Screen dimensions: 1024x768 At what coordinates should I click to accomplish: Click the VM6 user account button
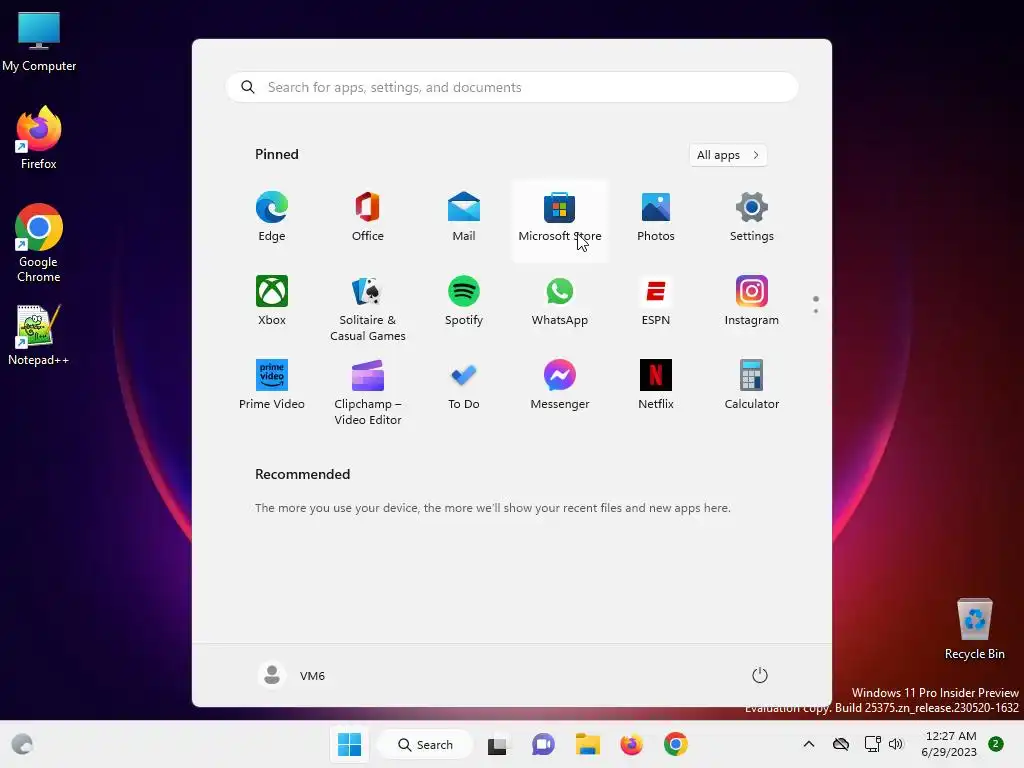coord(291,675)
